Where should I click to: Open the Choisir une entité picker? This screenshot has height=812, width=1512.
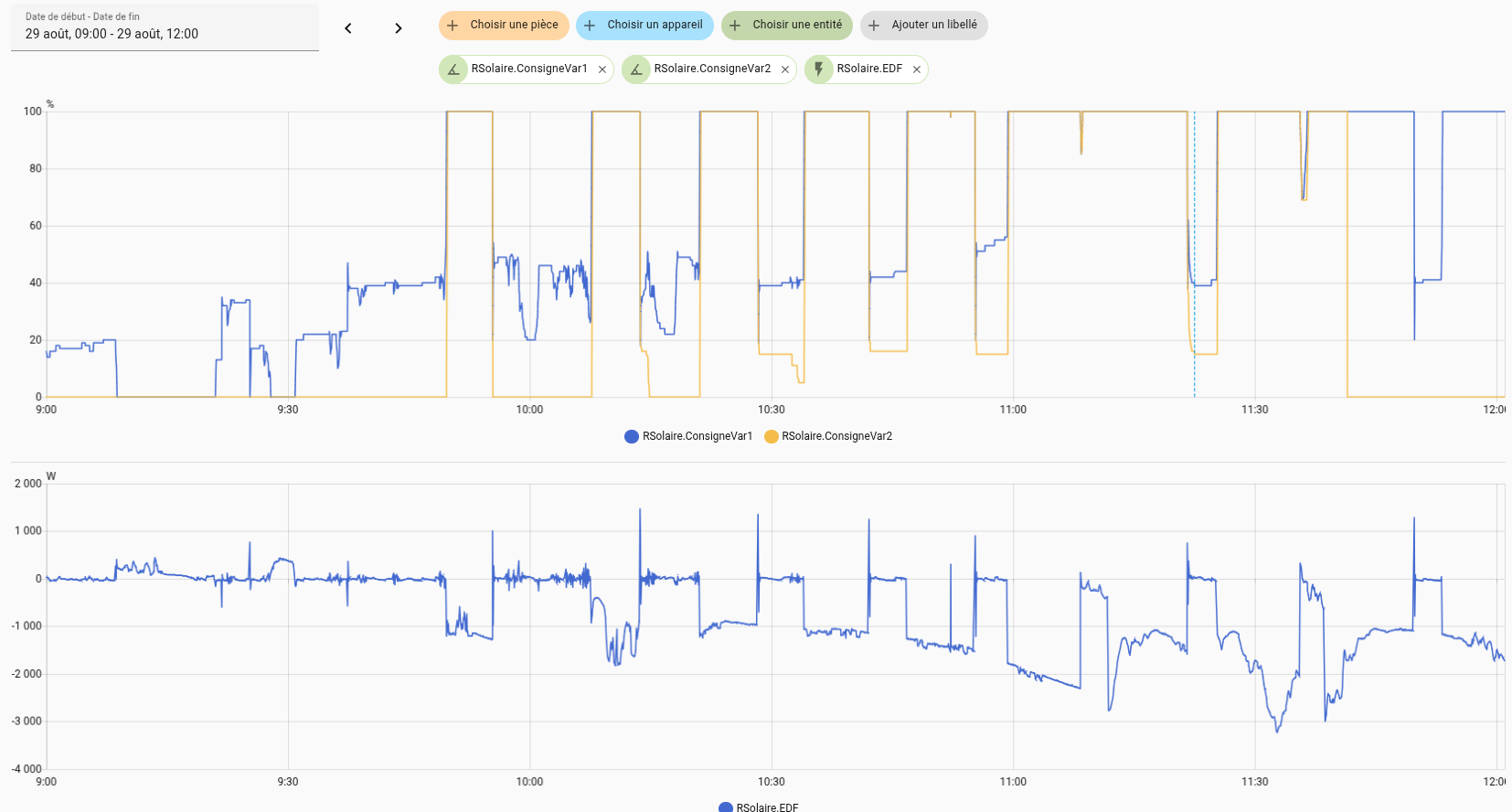click(x=787, y=26)
